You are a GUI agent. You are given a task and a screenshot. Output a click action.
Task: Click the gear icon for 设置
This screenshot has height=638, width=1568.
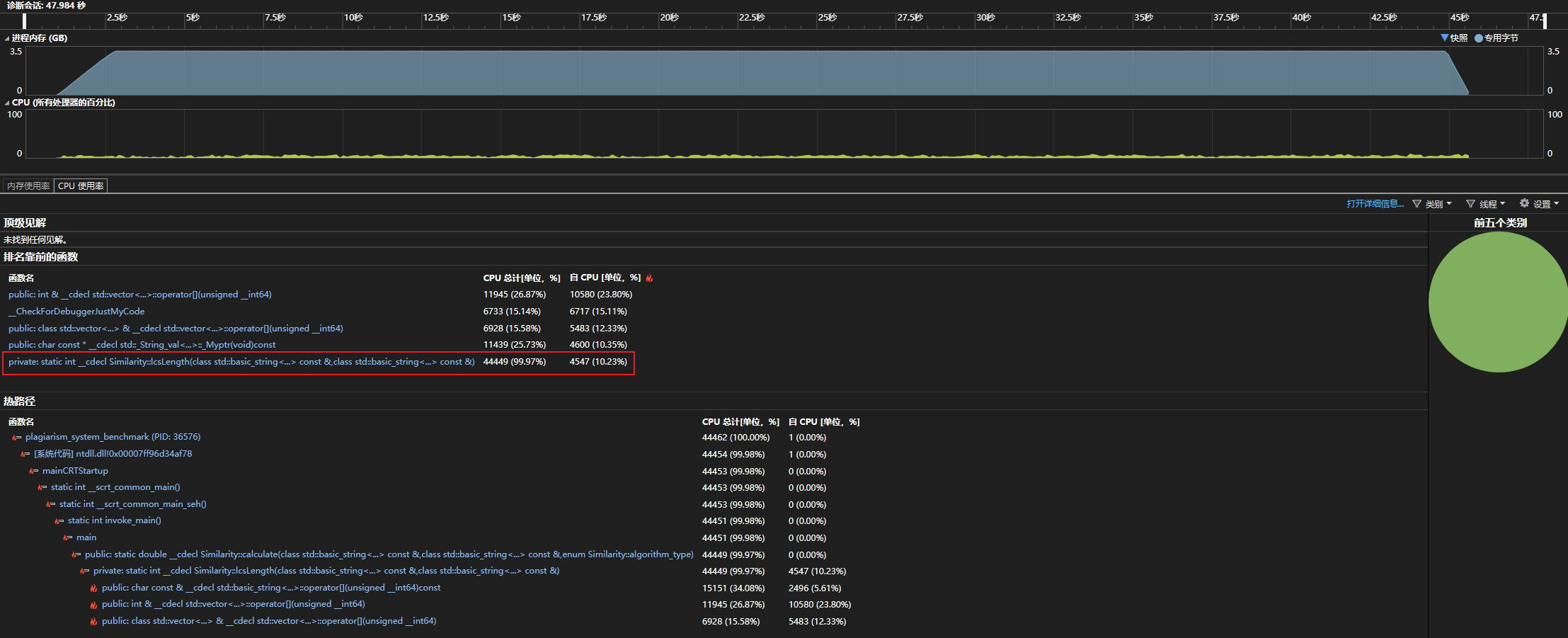tap(1524, 203)
